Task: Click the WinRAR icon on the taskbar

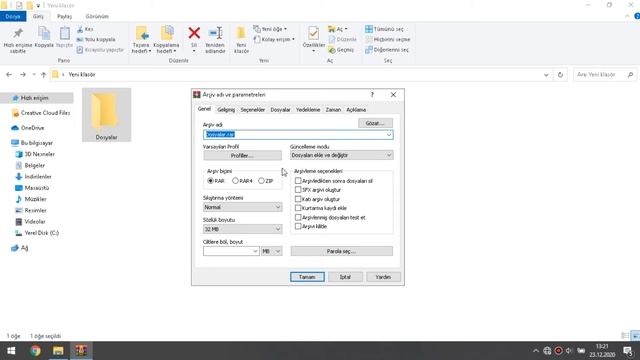Action: click(x=81, y=351)
